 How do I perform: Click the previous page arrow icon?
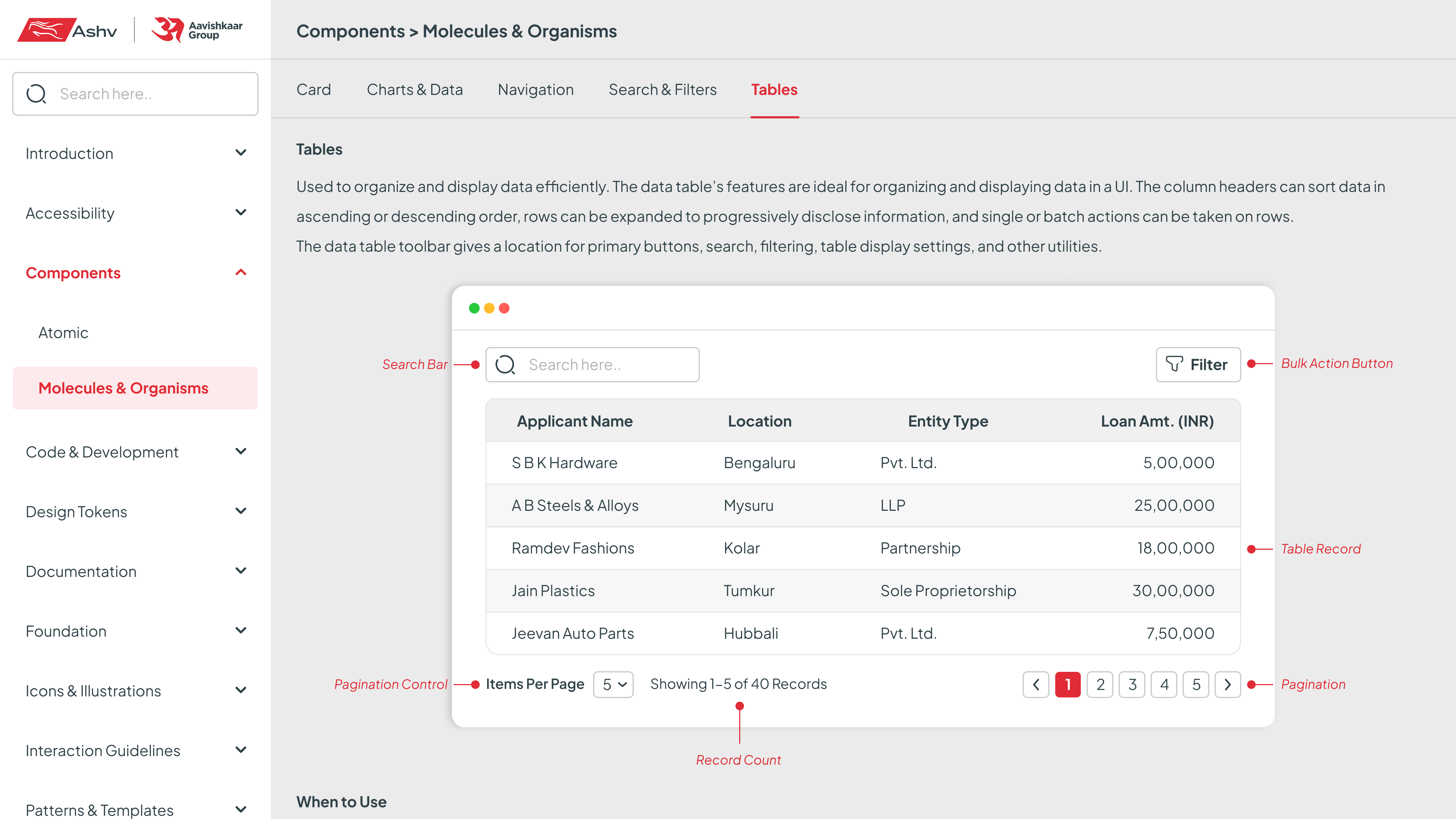[1036, 684]
